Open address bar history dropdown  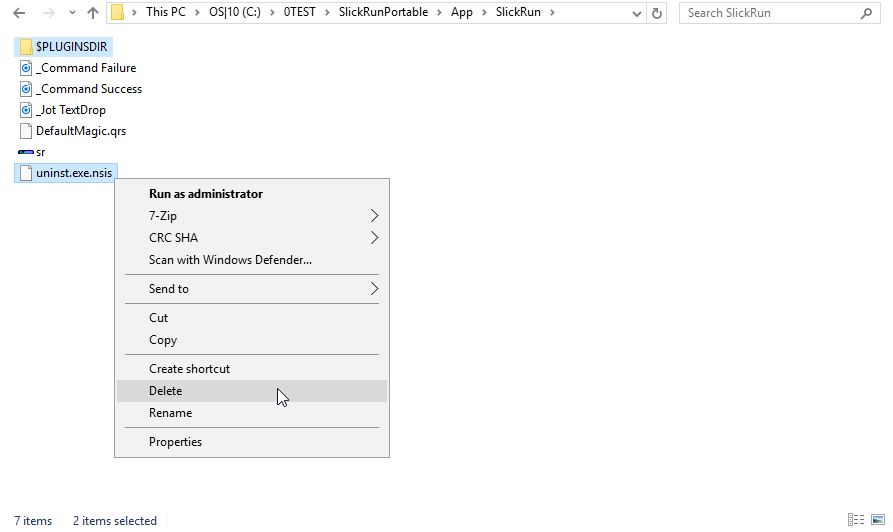coord(637,13)
